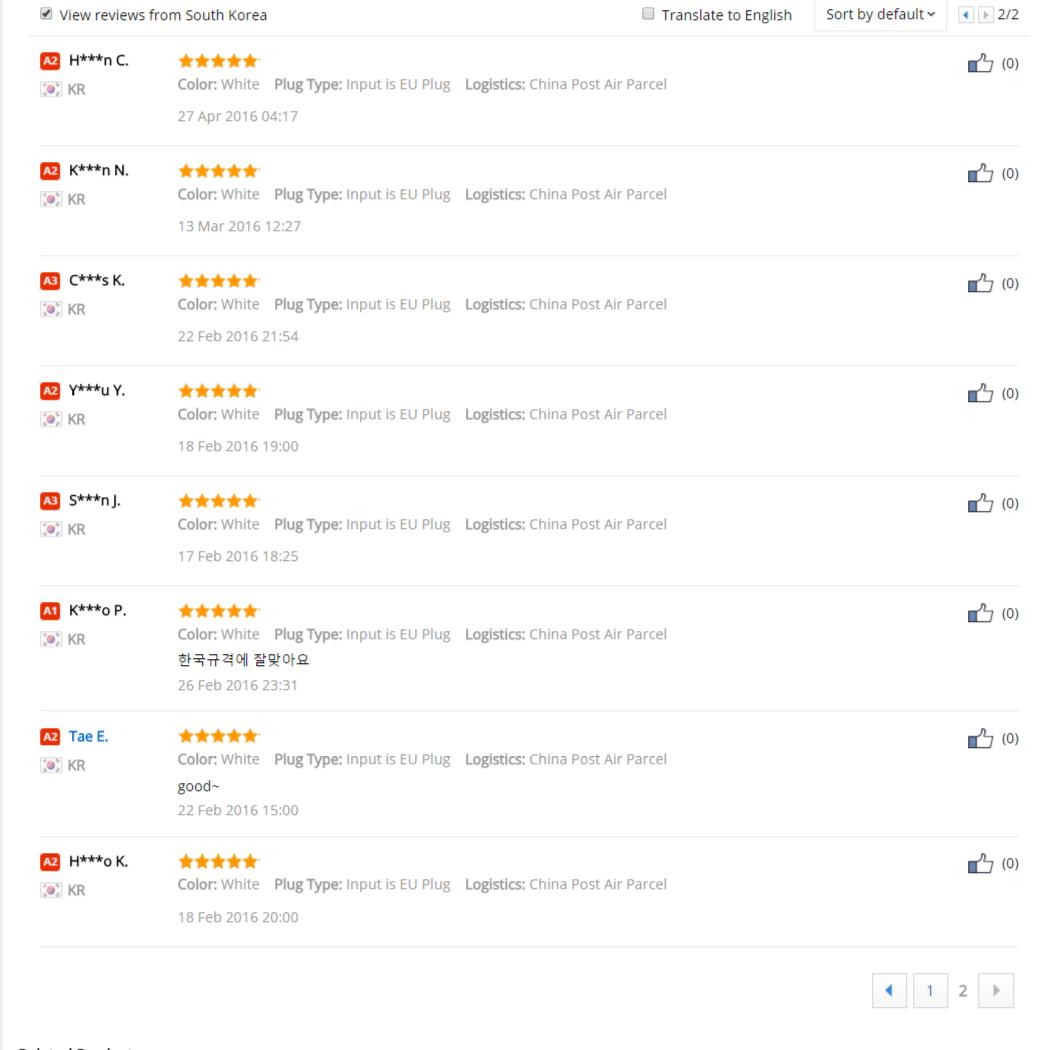The width and height of the screenshot is (1058, 1050).
Task: Open Tae E.'s profile link
Action: coord(89,737)
